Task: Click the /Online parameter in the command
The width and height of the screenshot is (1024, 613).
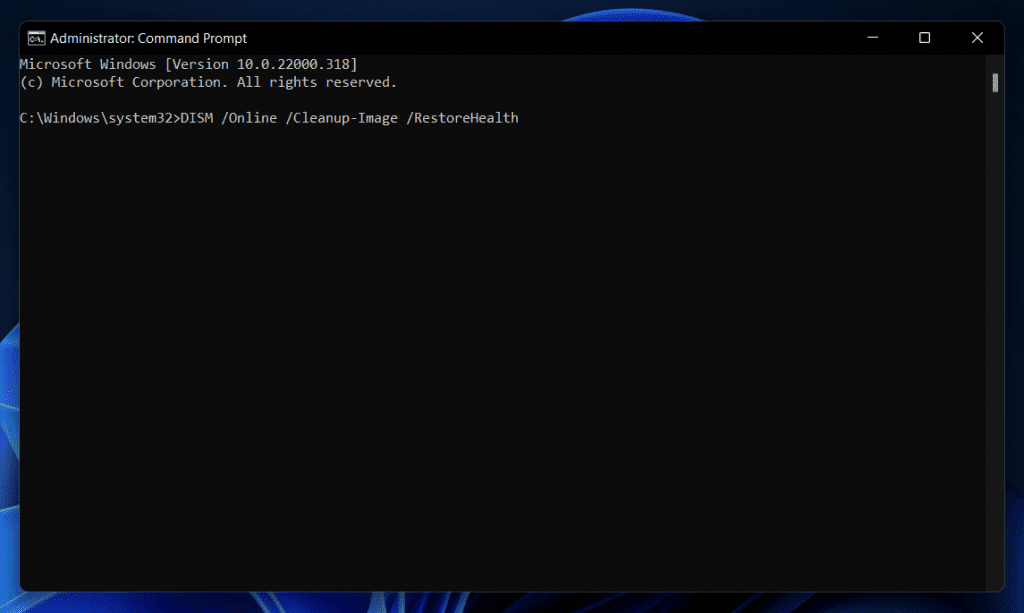Action: coord(251,117)
